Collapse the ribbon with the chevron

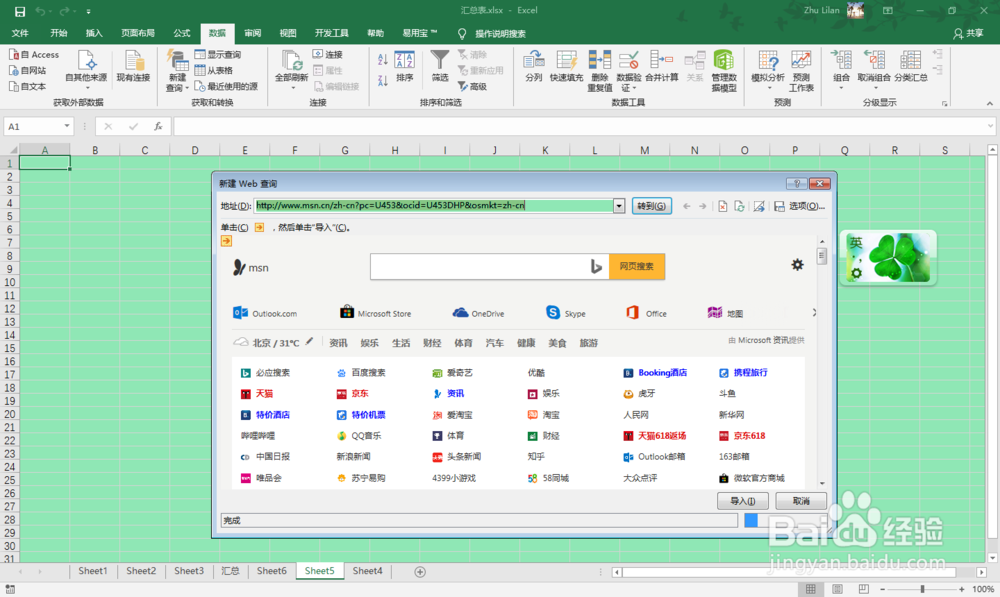click(989, 103)
